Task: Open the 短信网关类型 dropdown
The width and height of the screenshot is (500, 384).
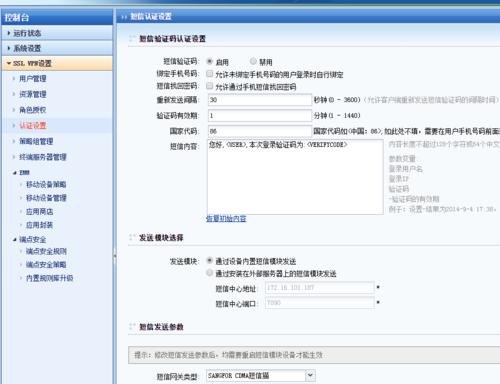Action: coord(310,376)
